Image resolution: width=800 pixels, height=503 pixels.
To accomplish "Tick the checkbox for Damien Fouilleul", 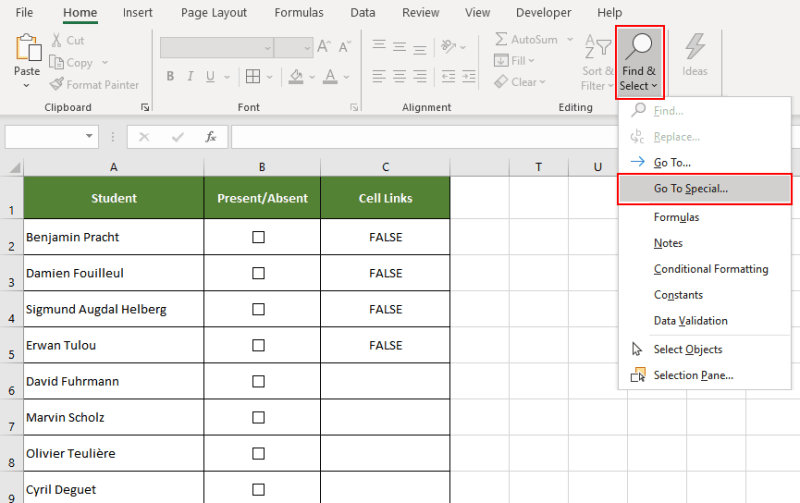I will (x=259, y=273).
